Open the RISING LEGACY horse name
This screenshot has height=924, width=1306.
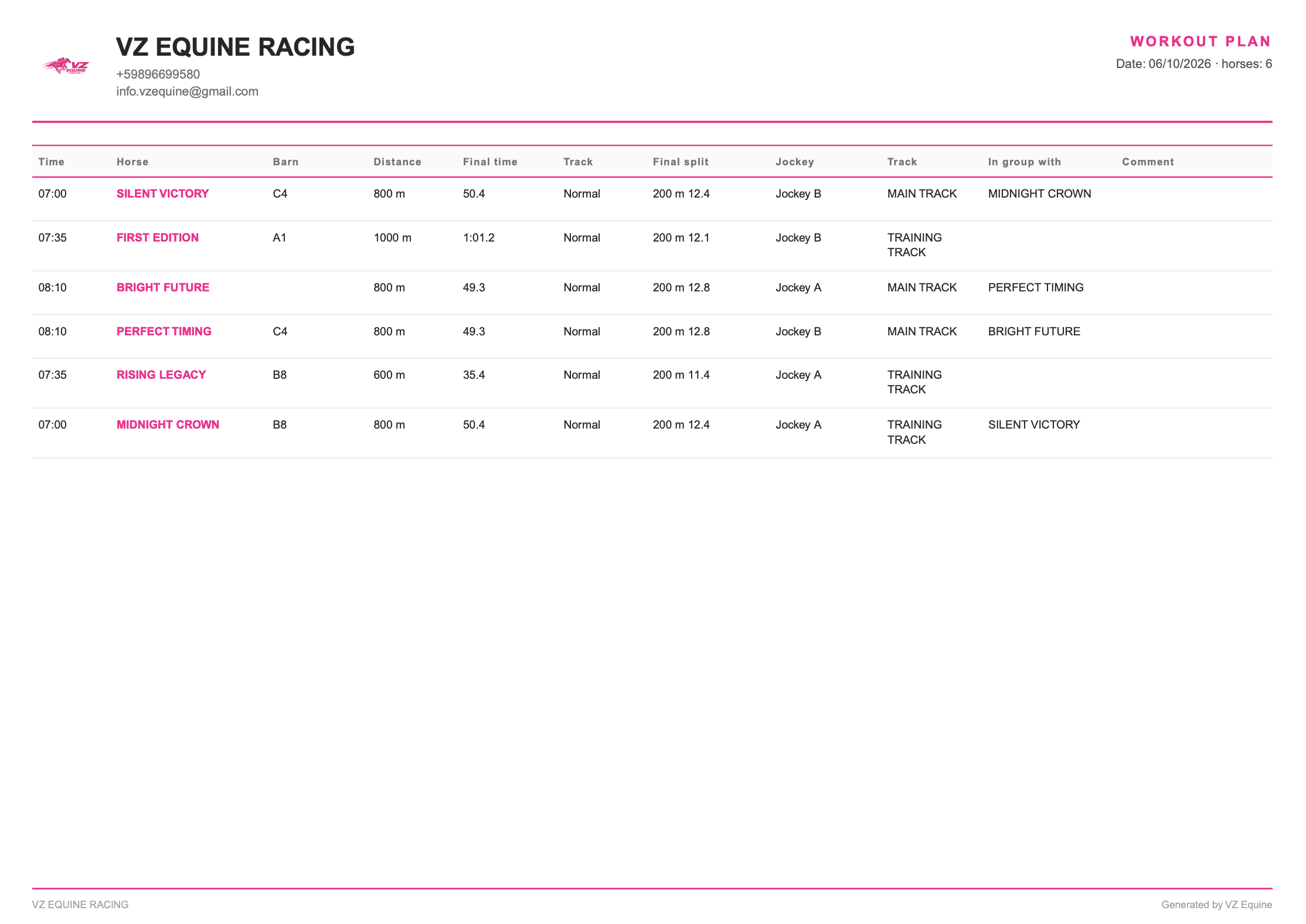tap(161, 375)
